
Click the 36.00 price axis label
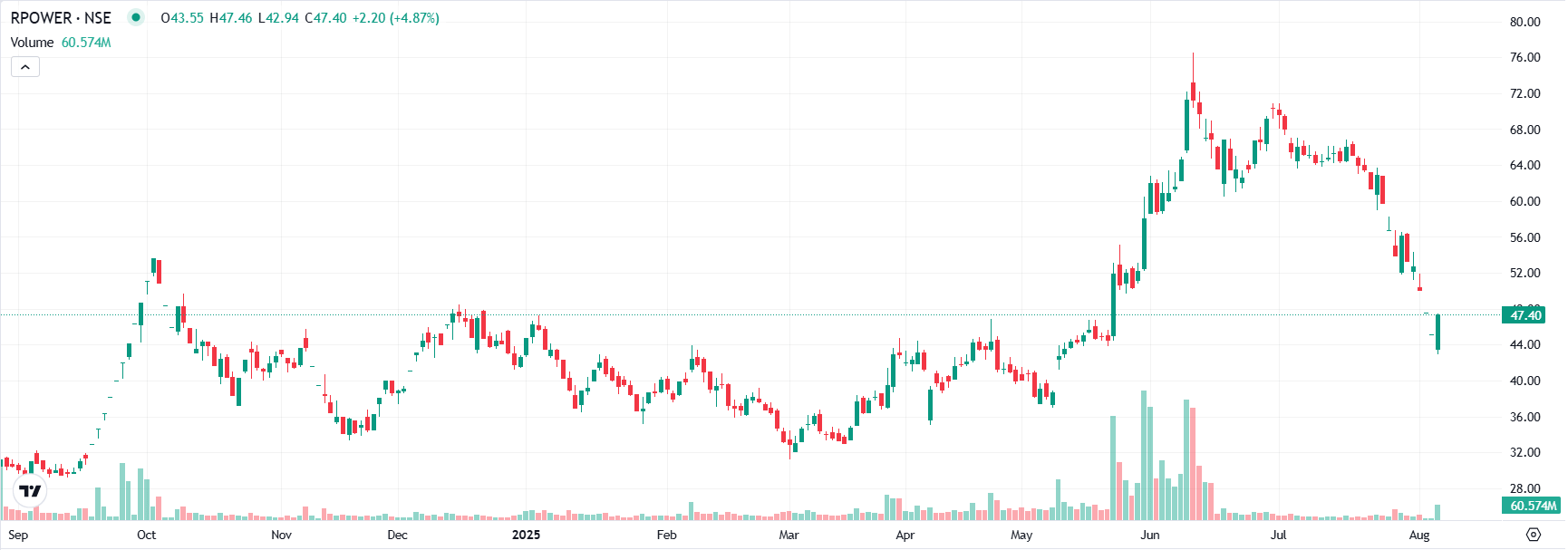coord(1525,417)
